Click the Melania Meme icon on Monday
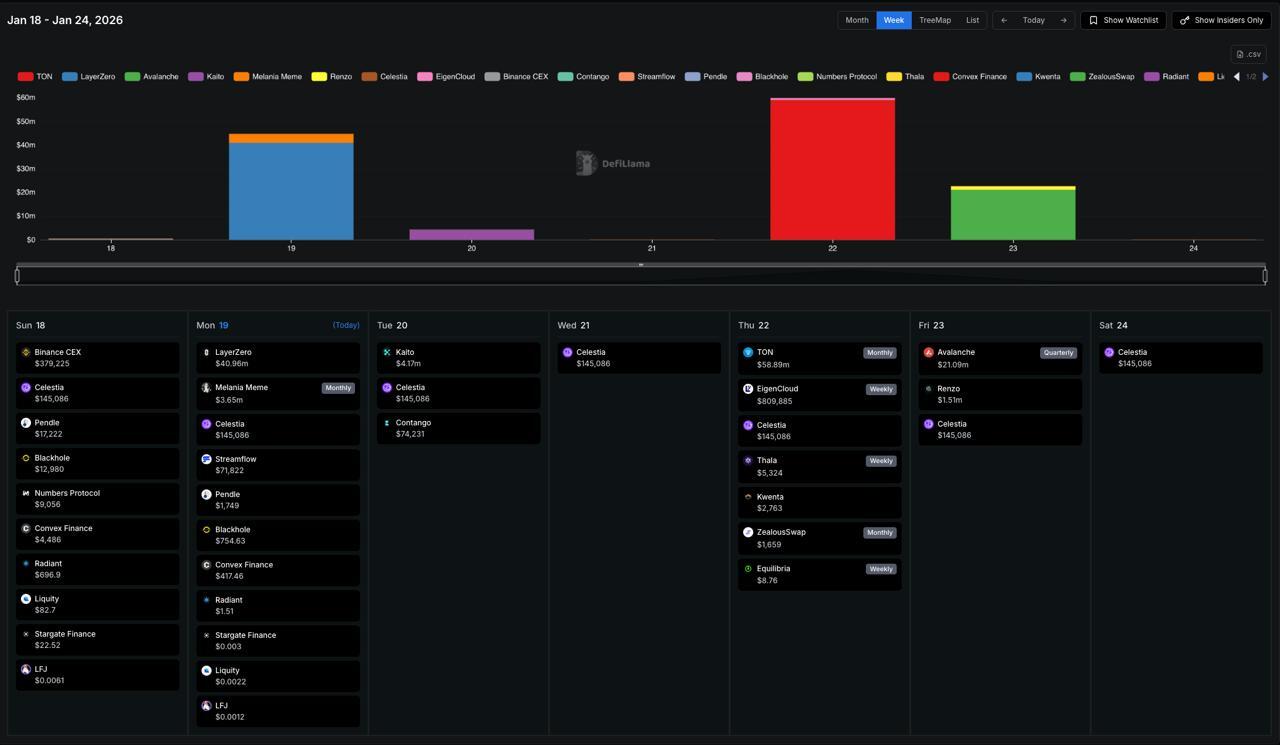Image resolution: width=1280 pixels, height=745 pixels. pos(206,388)
